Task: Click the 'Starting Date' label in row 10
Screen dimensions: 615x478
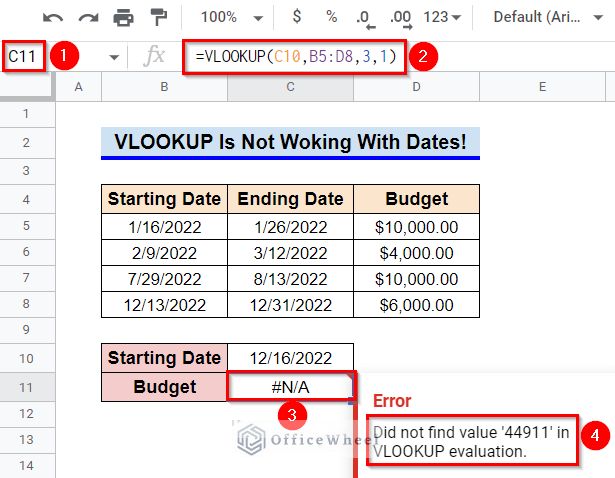Action: tap(164, 358)
